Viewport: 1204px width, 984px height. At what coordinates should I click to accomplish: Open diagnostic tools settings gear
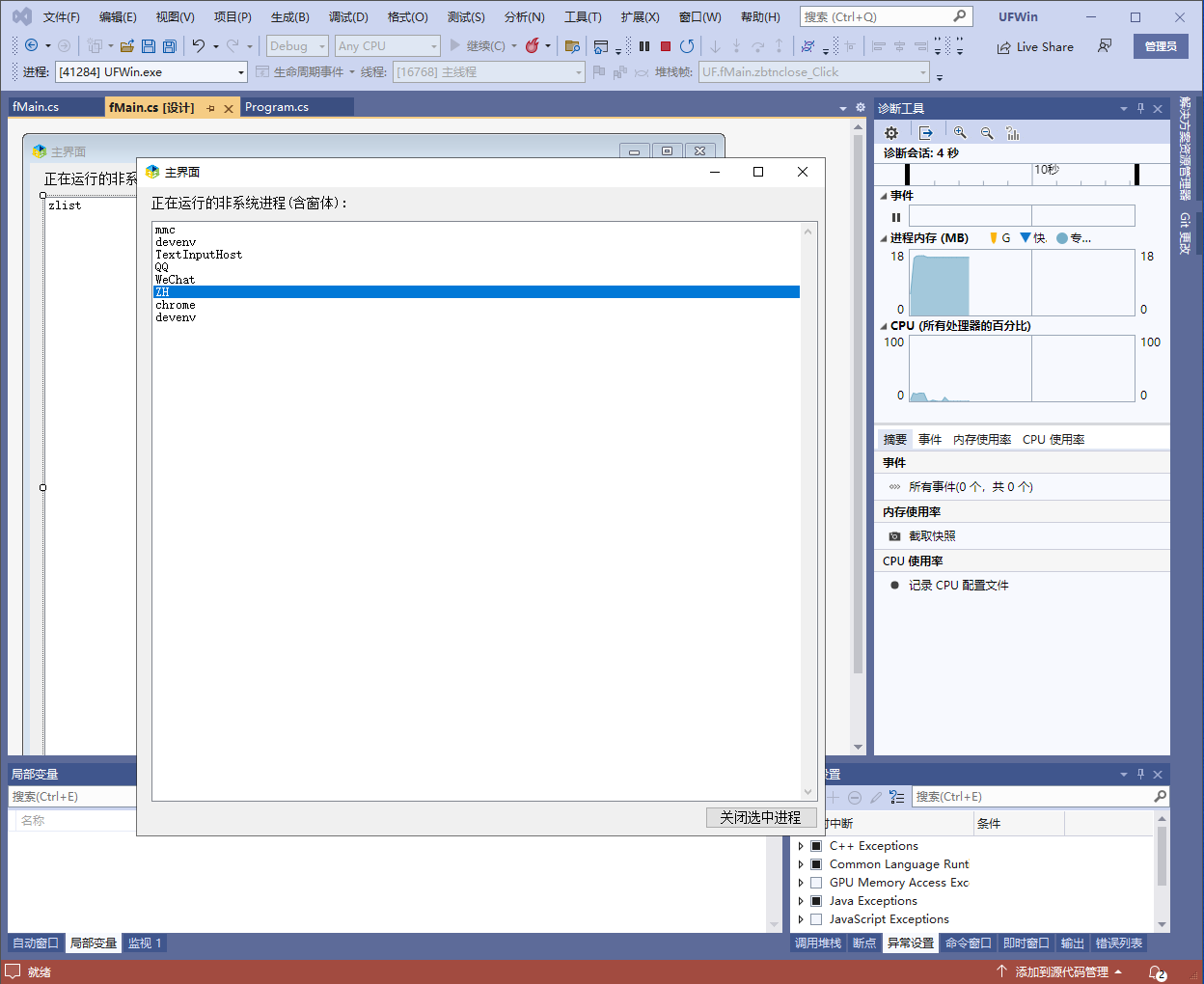(x=891, y=133)
